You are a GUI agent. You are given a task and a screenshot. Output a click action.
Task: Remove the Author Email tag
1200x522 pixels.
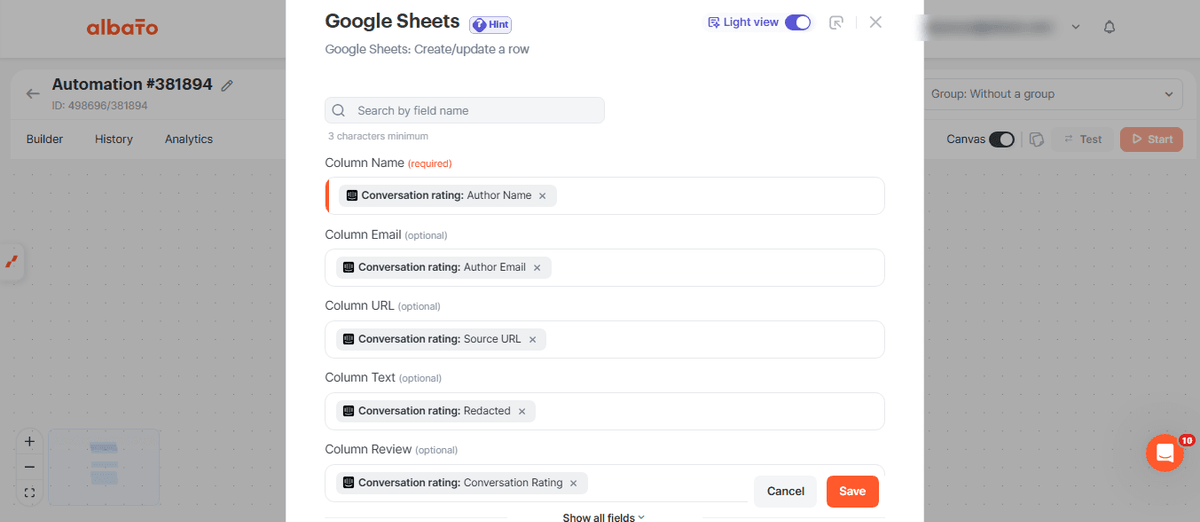pos(537,268)
